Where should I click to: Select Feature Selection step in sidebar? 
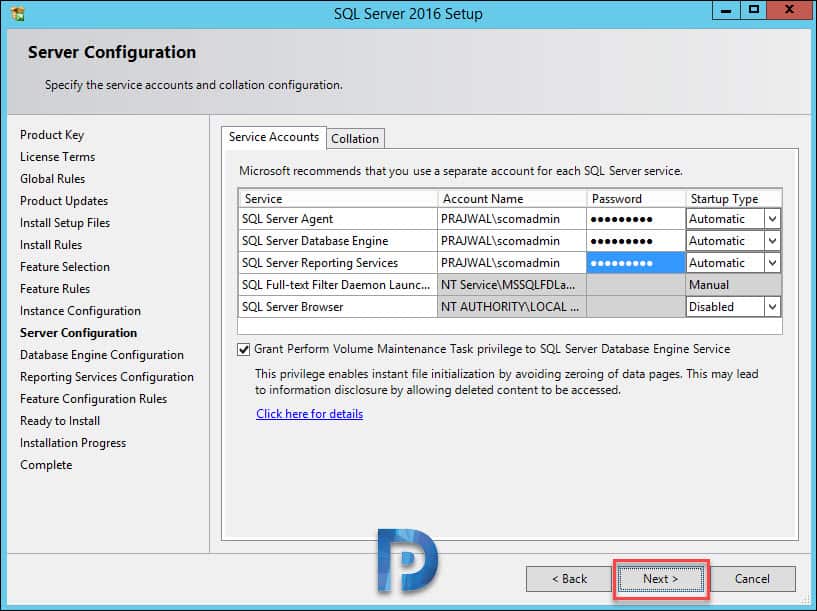(65, 267)
